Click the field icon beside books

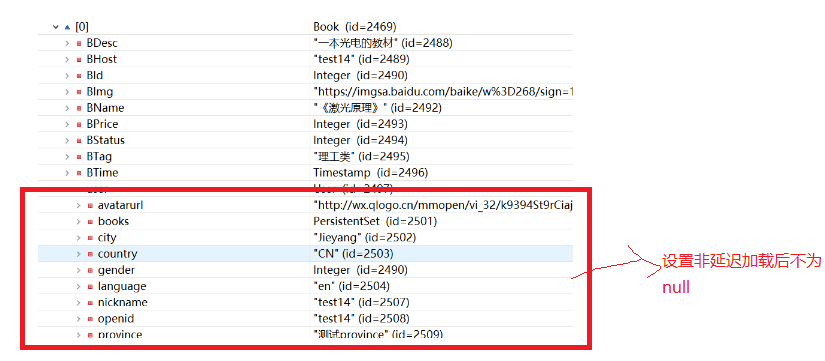[90, 222]
